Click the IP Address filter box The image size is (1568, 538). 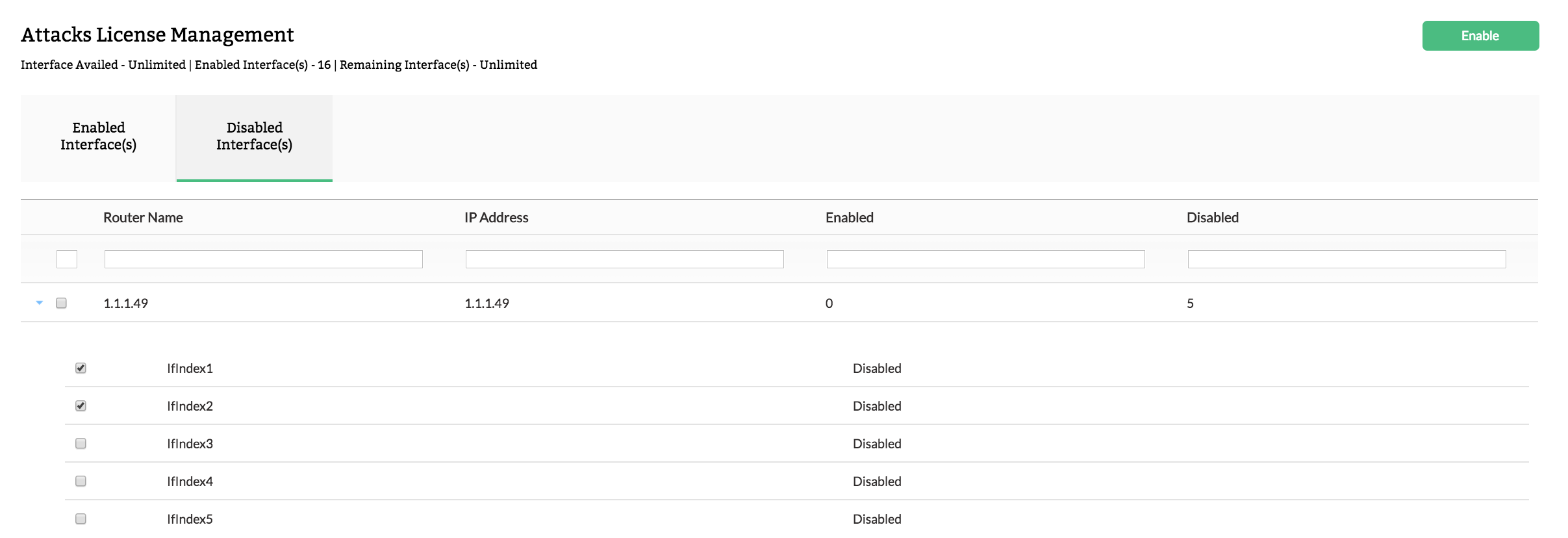(x=624, y=259)
